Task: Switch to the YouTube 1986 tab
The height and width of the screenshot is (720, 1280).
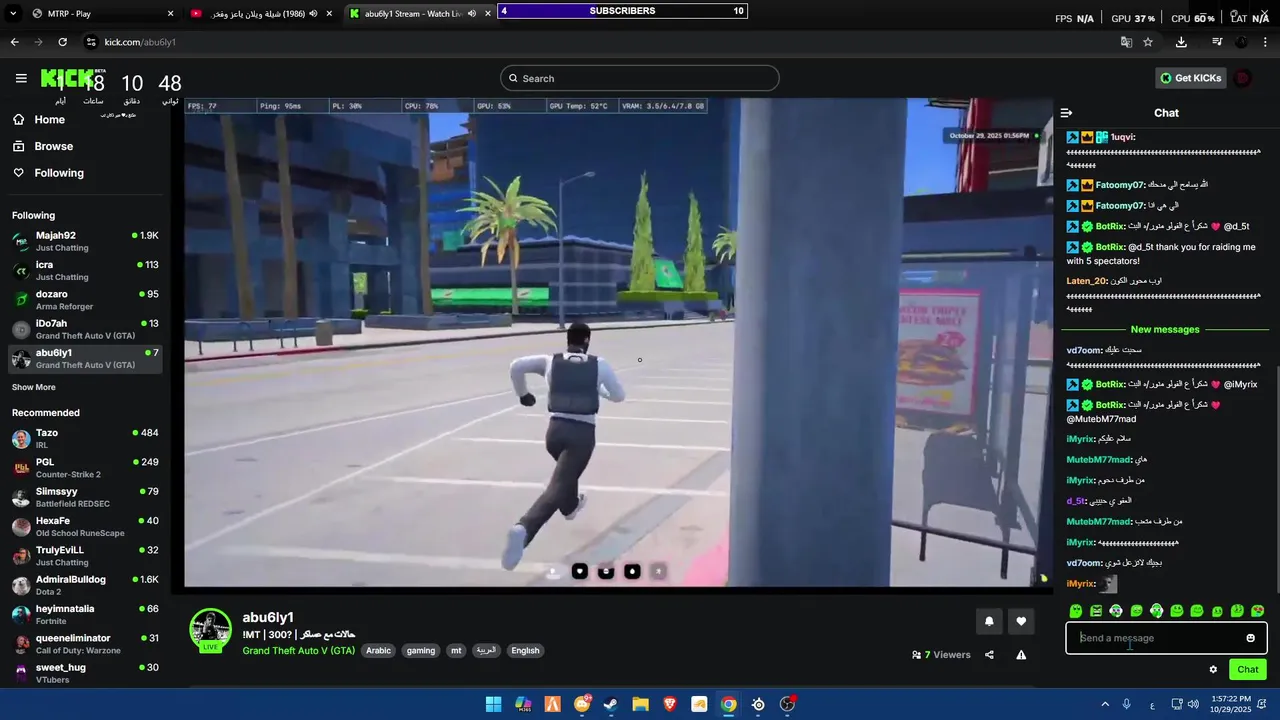Action: click(x=262, y=14)
